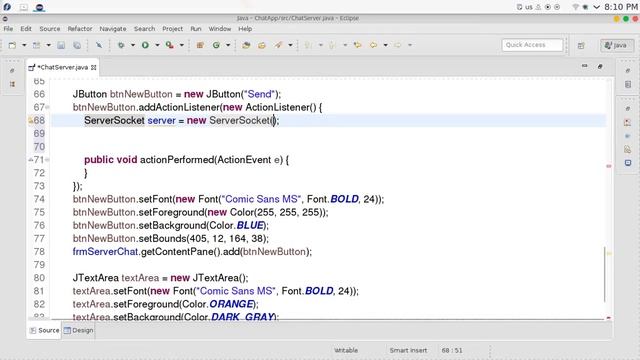This screenshot has height=360, width=640.
Task: Click the 'us' keyboard layout indicator
Action: (529, 7)
